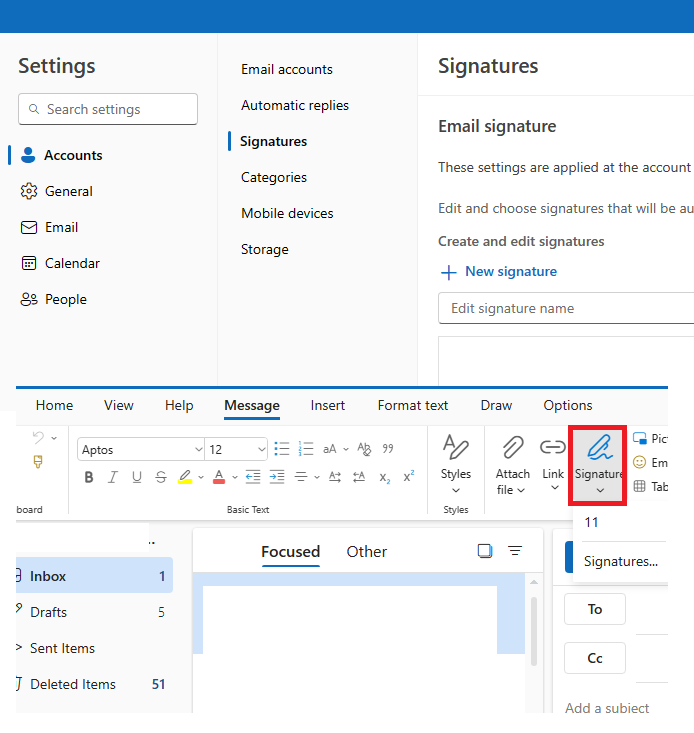Image resolution: width=694 pixels, height=733 pixels.
Task: Expand highlight color options arrow
Action: pyautogui.click(x=201, y=477)
